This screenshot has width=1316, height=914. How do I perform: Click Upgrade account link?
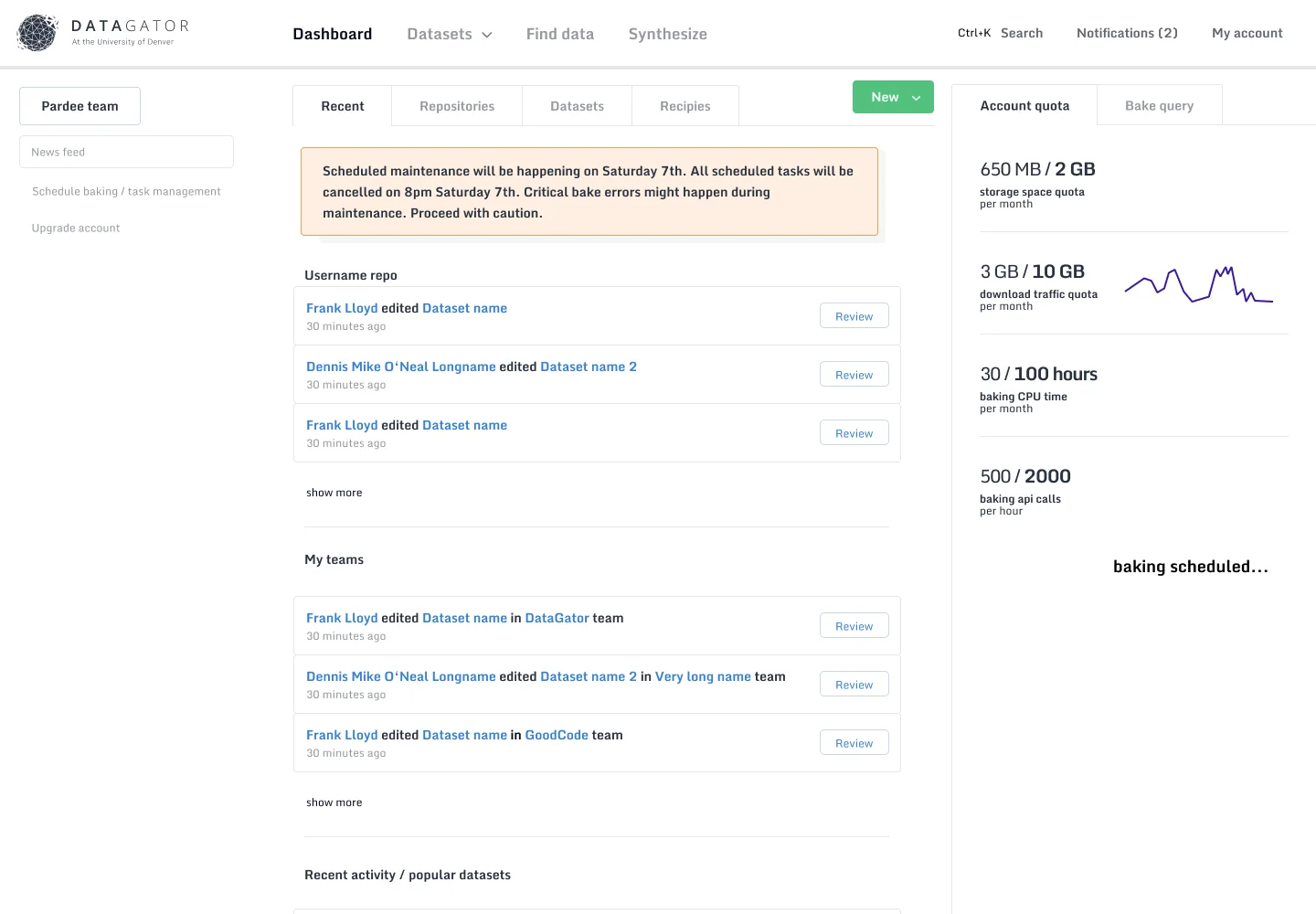coord(76,228)
